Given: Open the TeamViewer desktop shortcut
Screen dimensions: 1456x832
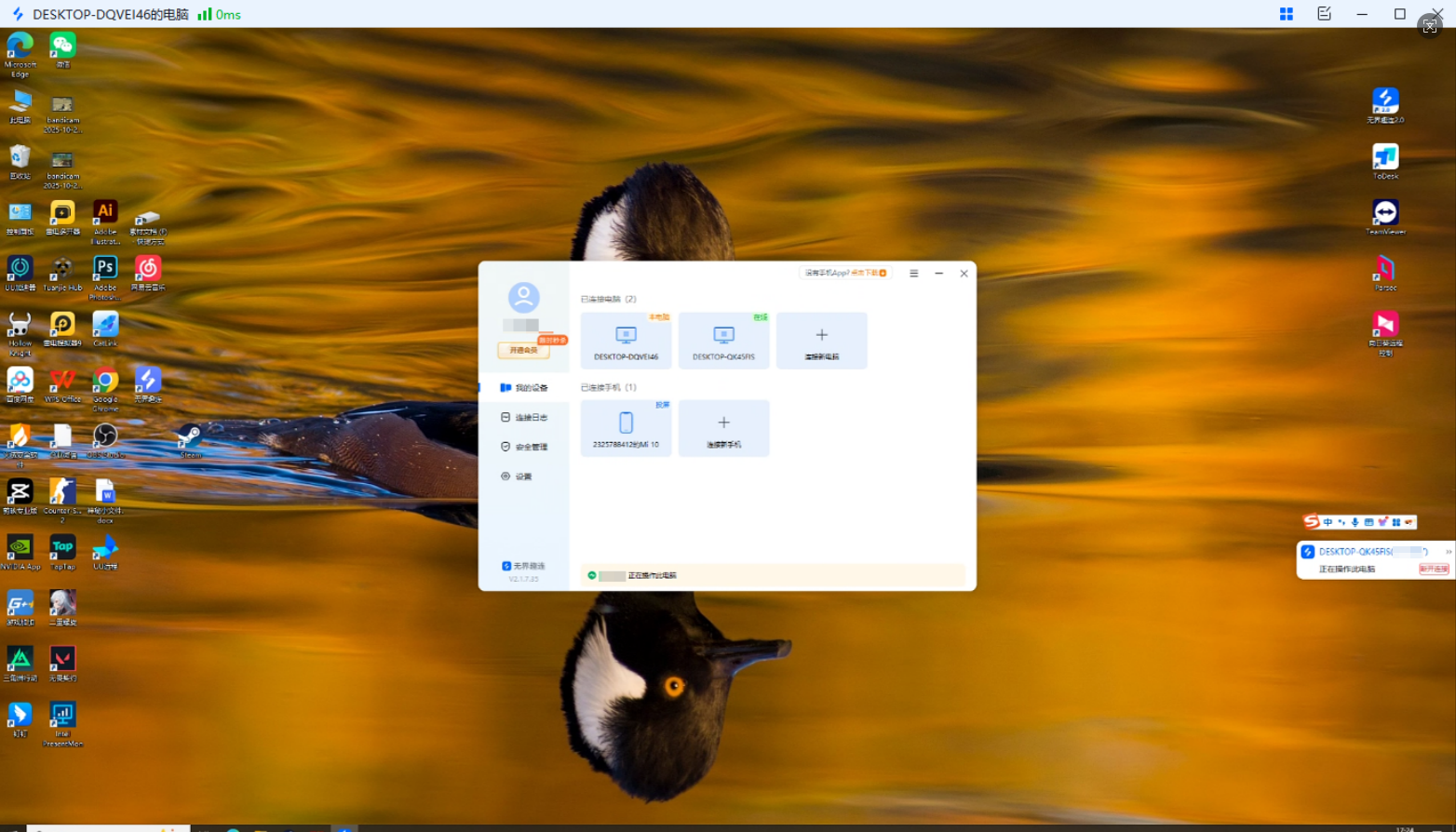Looking at the screenshot, I should 1385,216.
